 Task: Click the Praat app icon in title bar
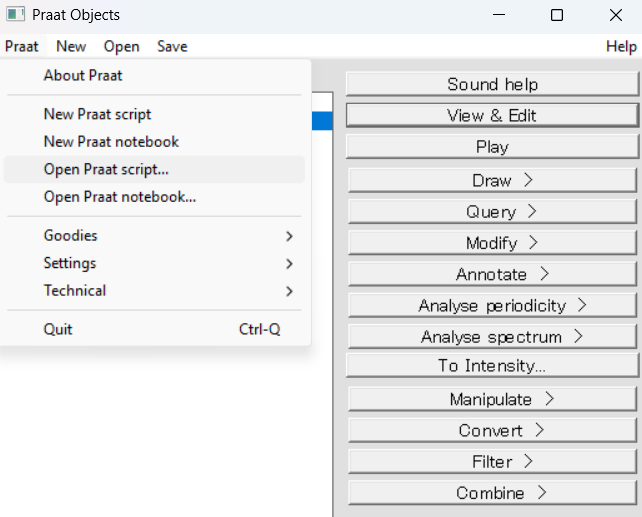[x=15, y=15]
